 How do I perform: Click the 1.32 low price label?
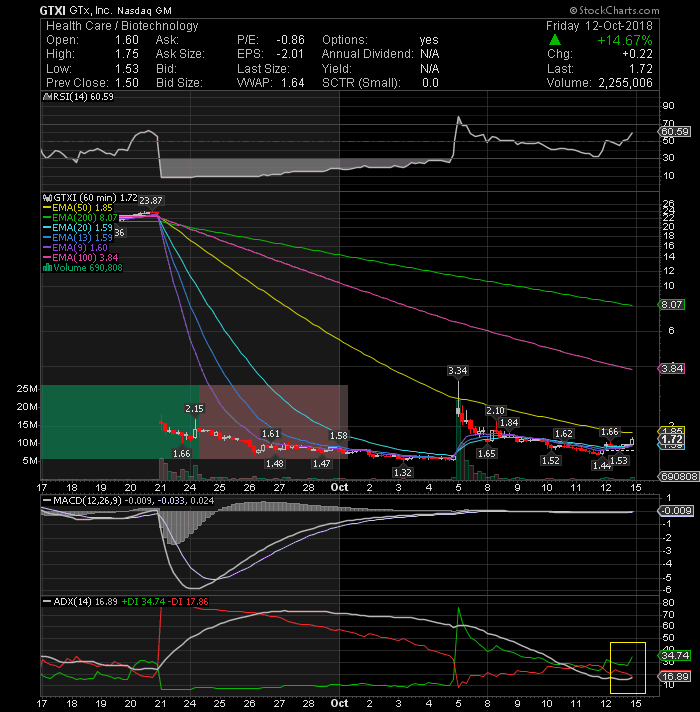(403, 472)
